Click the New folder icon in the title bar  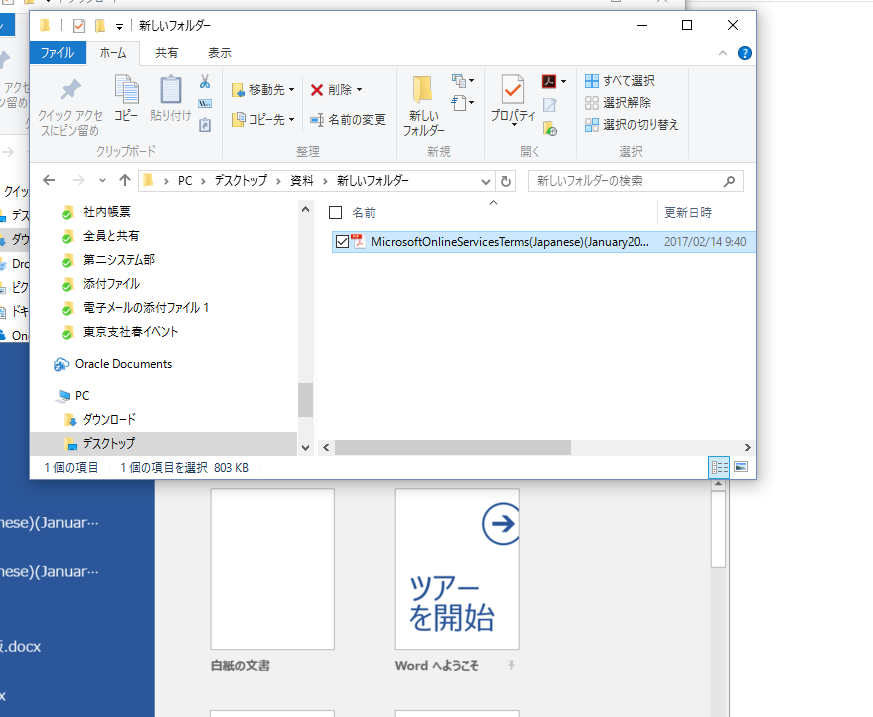(100, 26)
